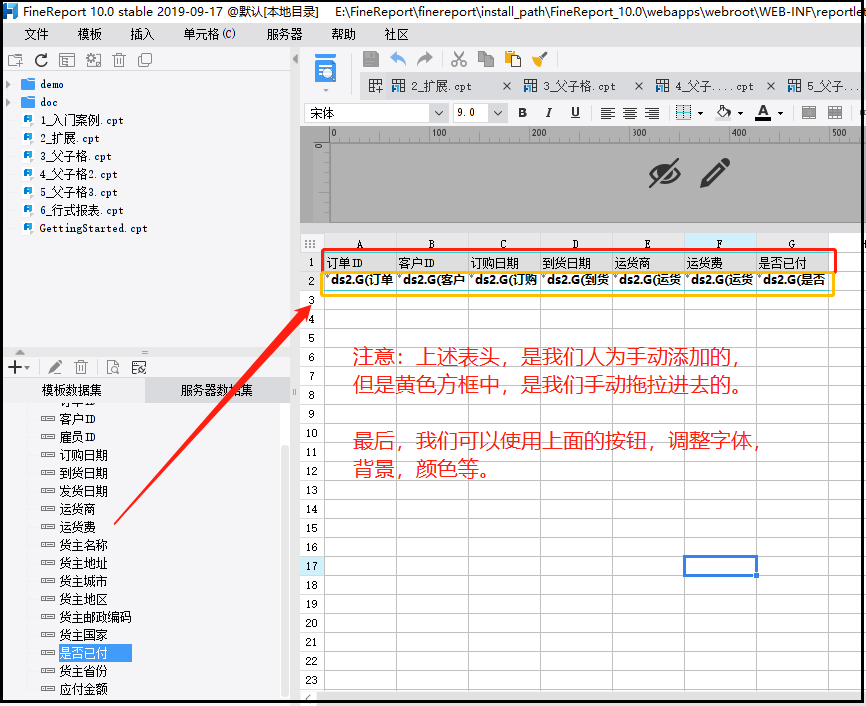Copy the selected cell
This screenshot has height=706, width=866.
(x=485, y=59)
